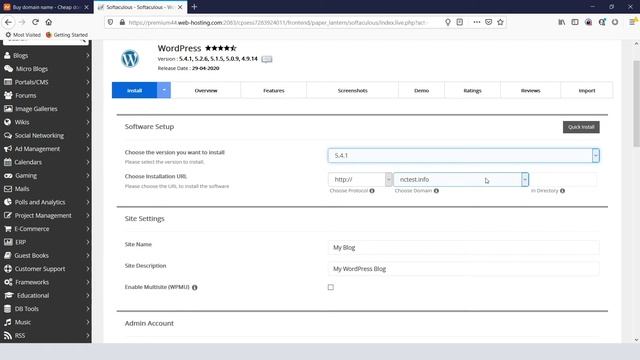
Task: Open the Project Management edit icon
Action: (8, 216)
